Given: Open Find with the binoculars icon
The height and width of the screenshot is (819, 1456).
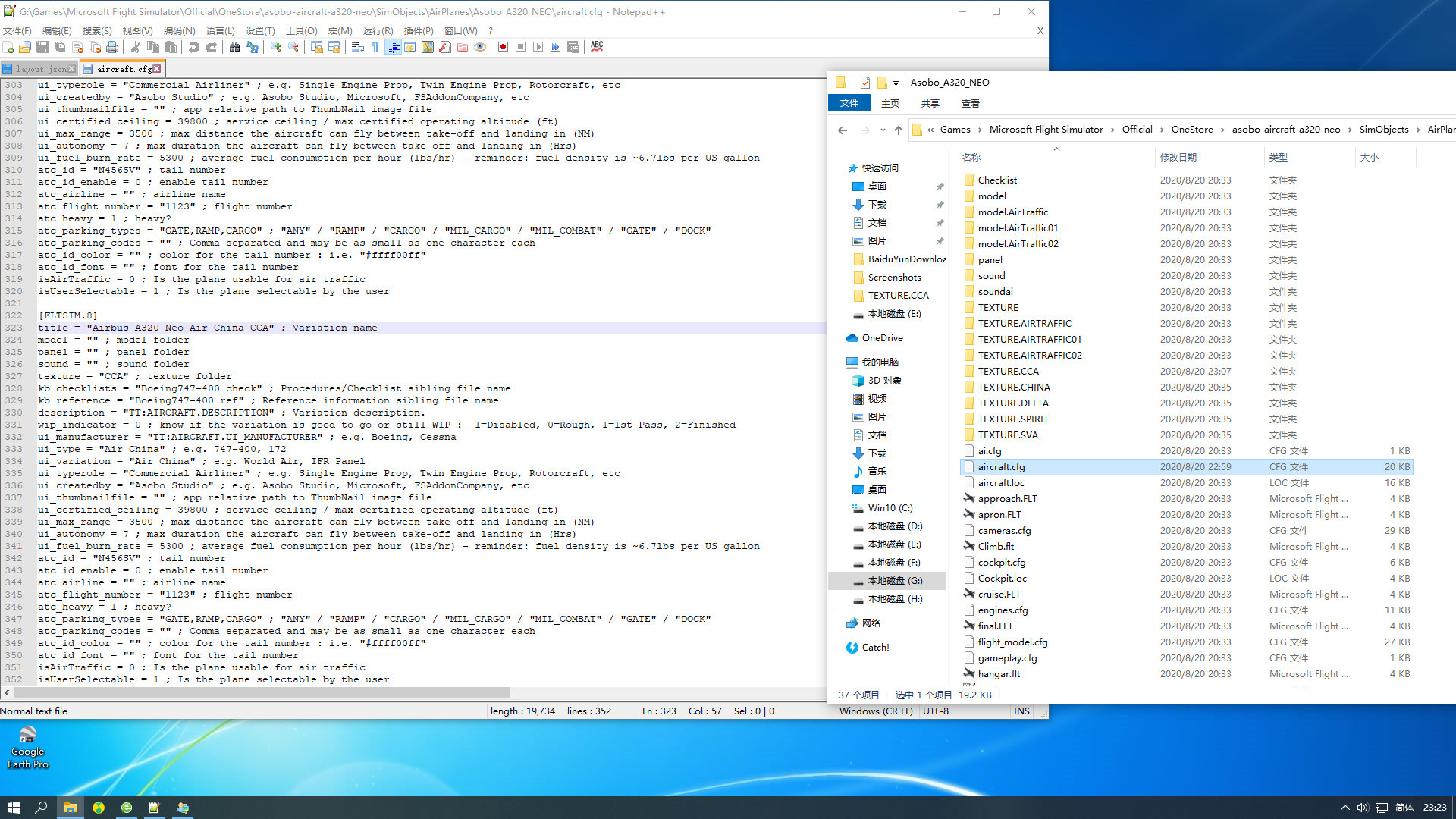Looking at the screenshot, I should tap(235, 47).
